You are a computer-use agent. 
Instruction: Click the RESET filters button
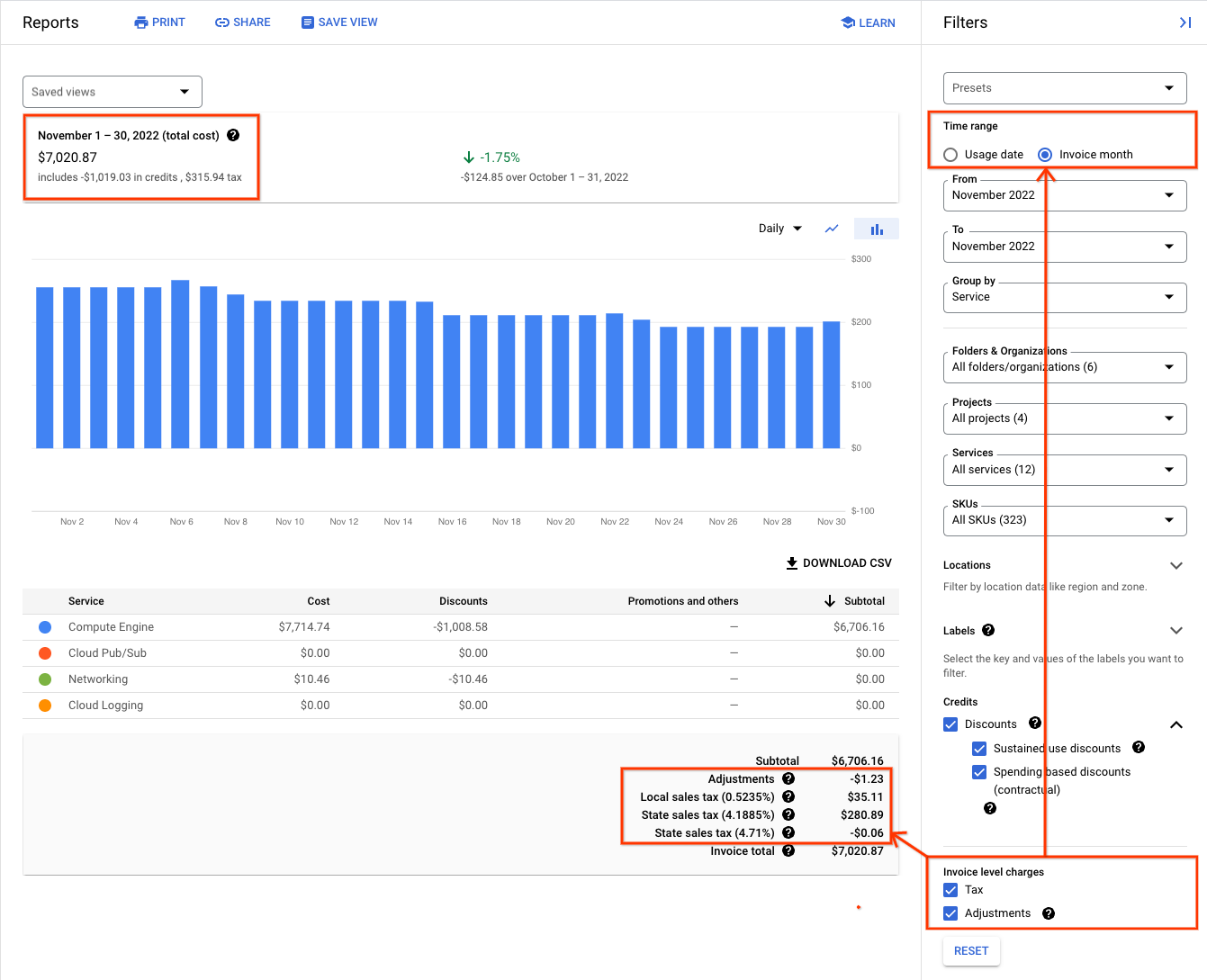[x=971, y=951]
